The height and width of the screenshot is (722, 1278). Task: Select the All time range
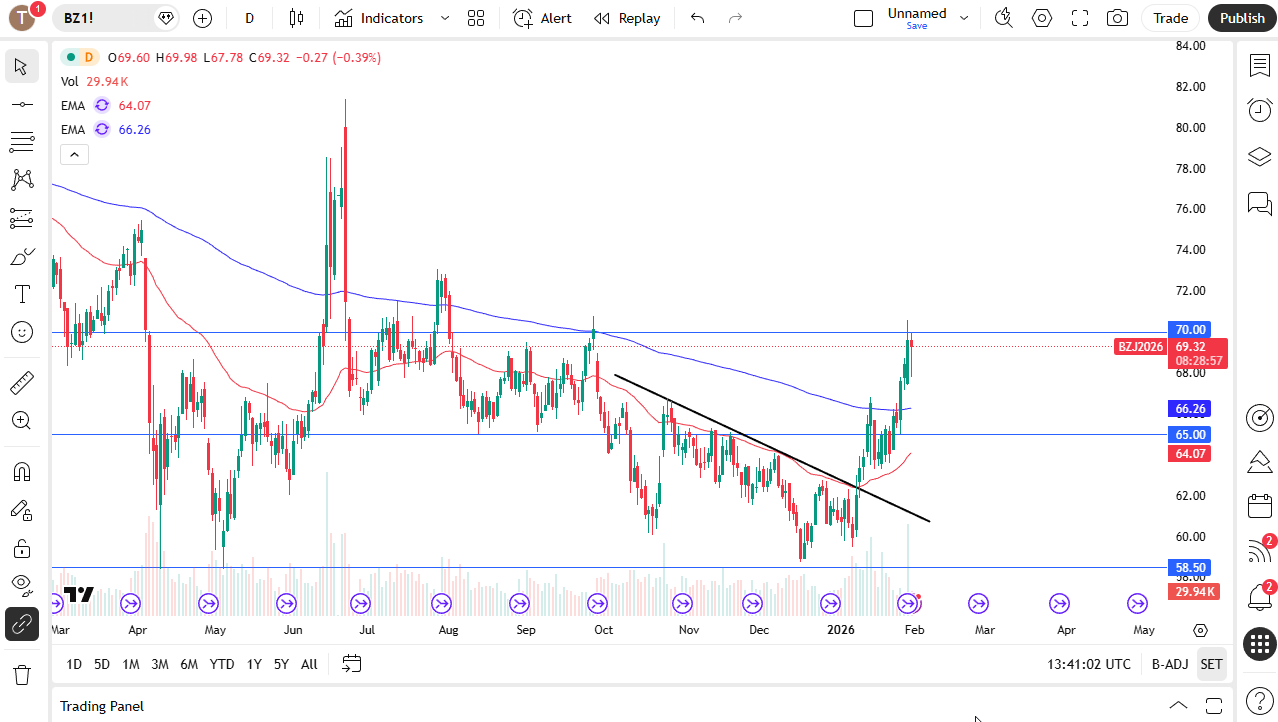click(x=309, y=664)
